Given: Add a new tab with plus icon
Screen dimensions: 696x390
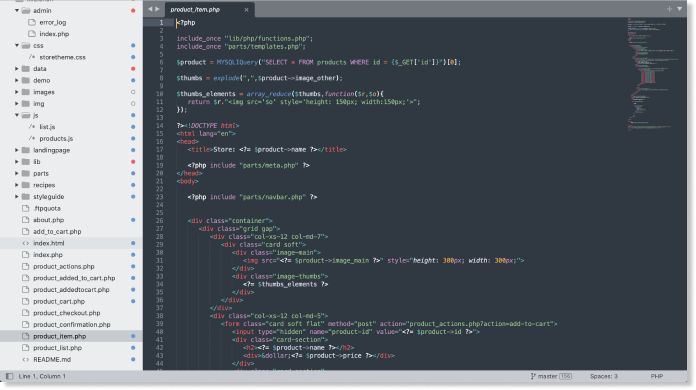Looking at the screenshot, I should click(x=669, y=9).
